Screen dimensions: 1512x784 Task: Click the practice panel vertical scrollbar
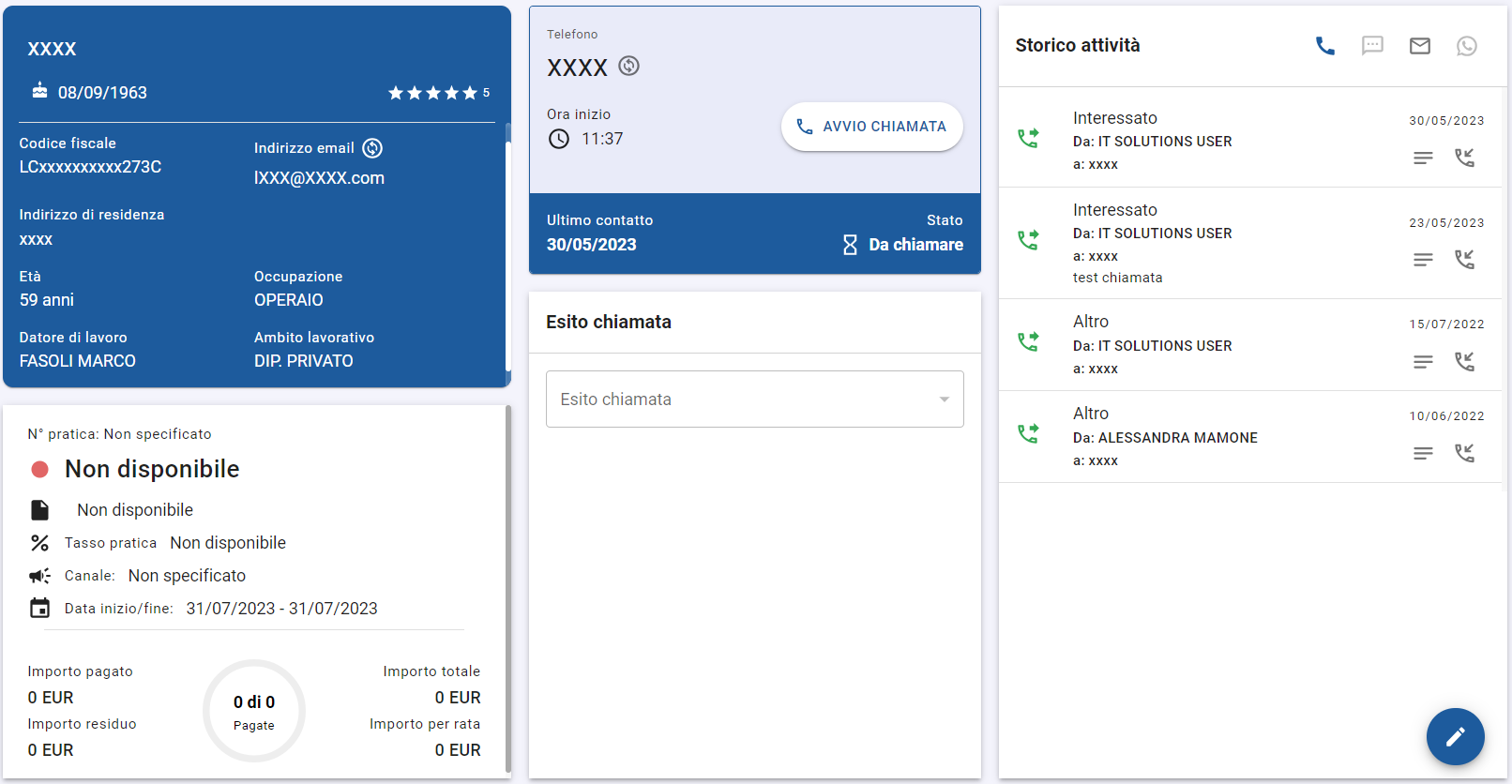[x=507, y=591]
